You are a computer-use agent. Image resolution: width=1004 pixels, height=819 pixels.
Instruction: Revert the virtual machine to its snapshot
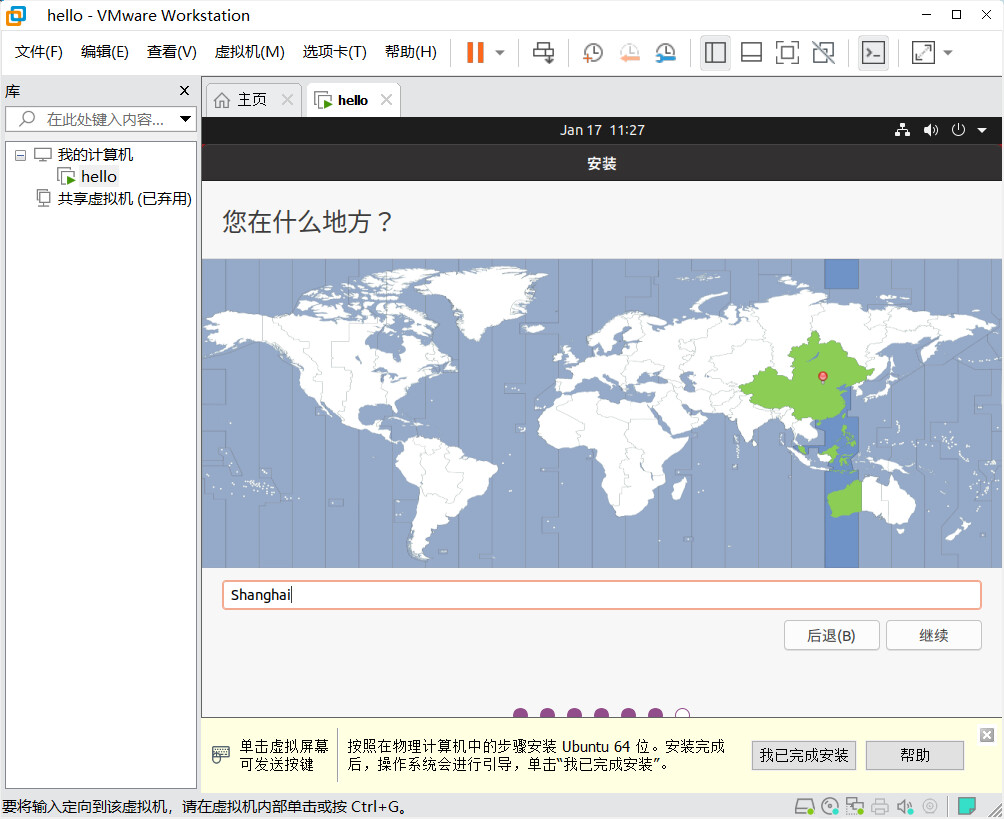(x=629, y=53)
